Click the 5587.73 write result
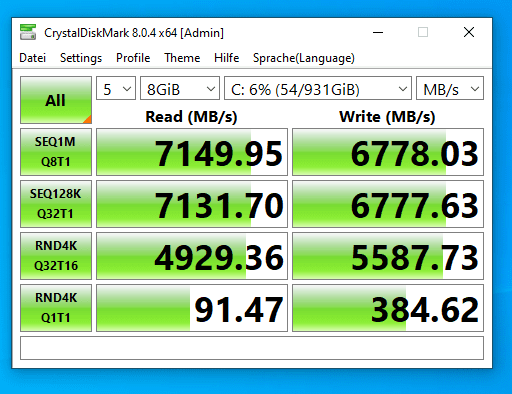 (x=388, y=256)
